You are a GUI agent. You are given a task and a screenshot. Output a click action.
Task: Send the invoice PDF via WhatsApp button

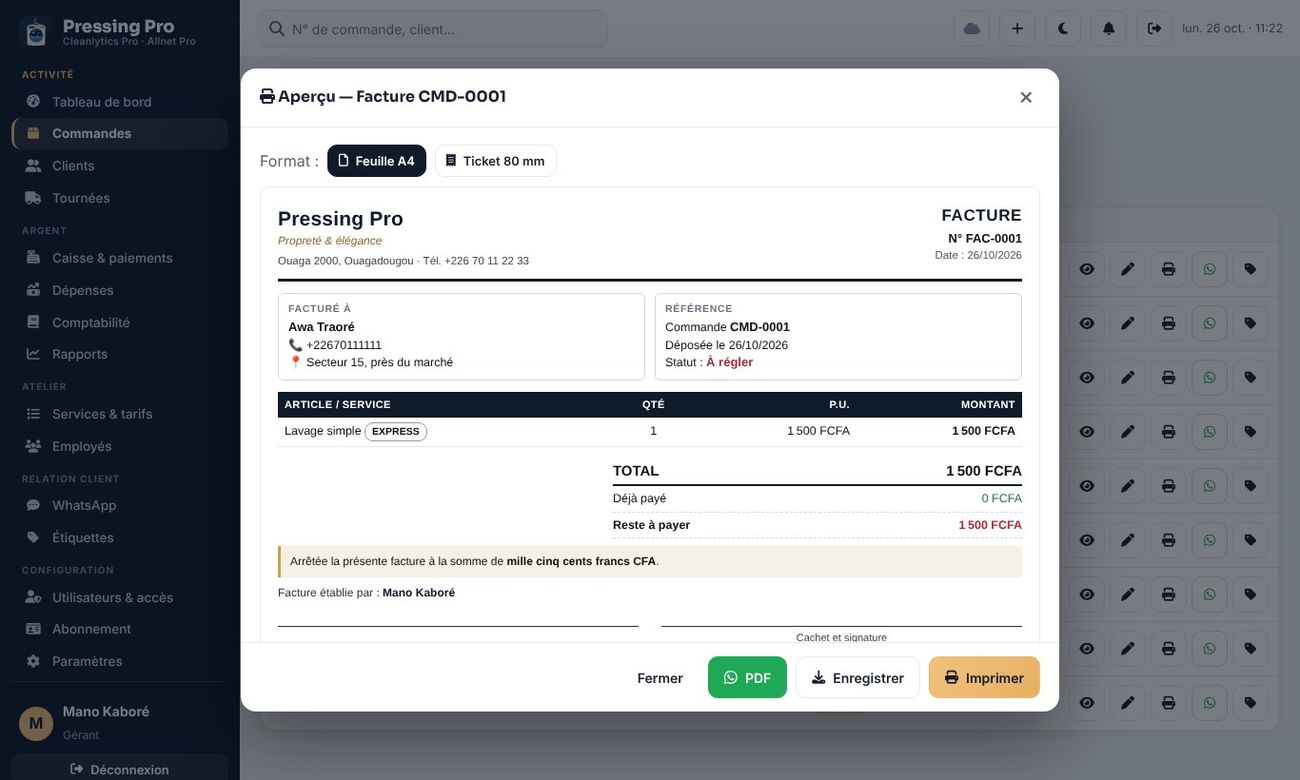click(748, 678)
